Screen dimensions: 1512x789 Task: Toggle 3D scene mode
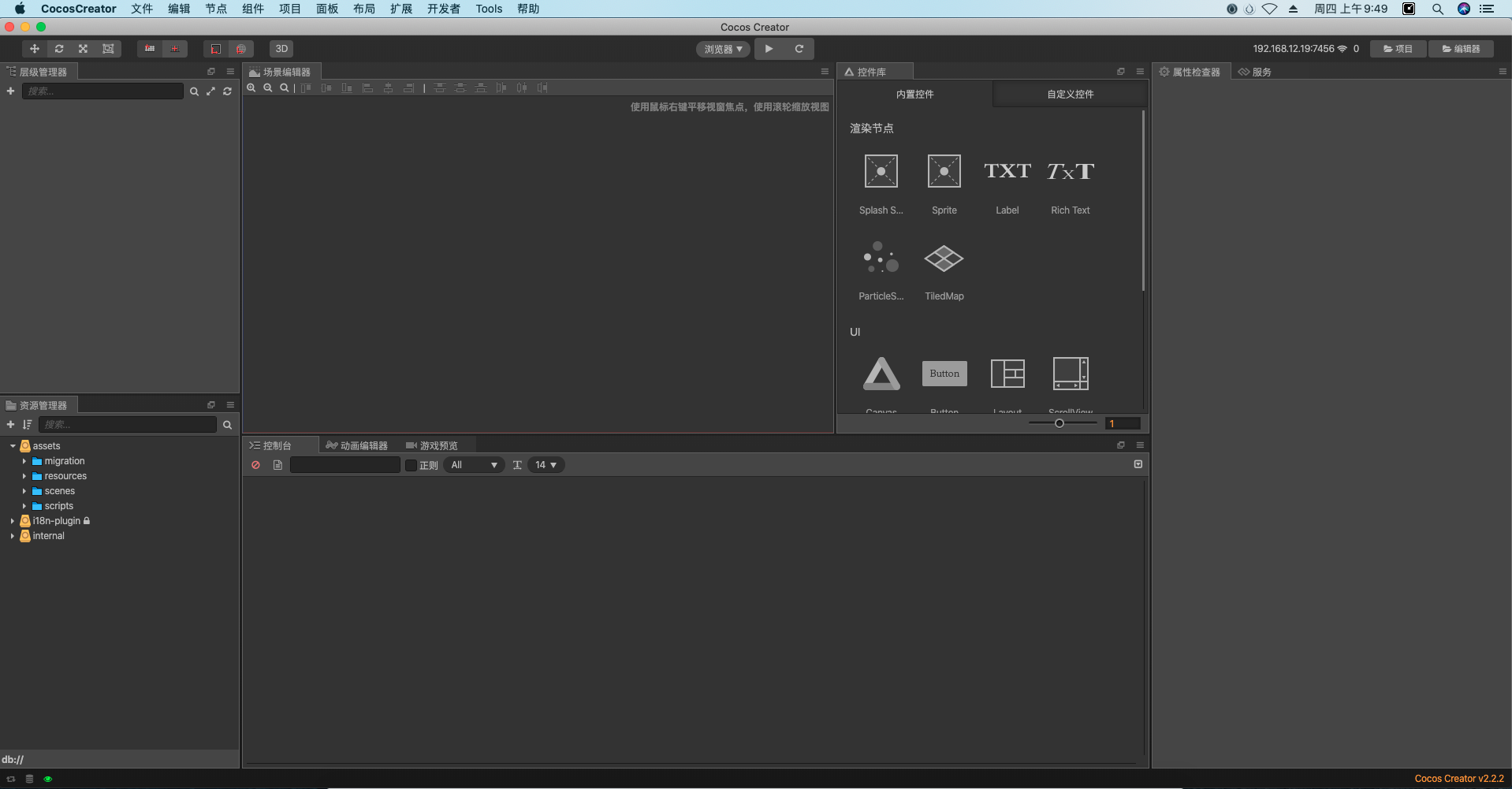click(x=281, y=49)
